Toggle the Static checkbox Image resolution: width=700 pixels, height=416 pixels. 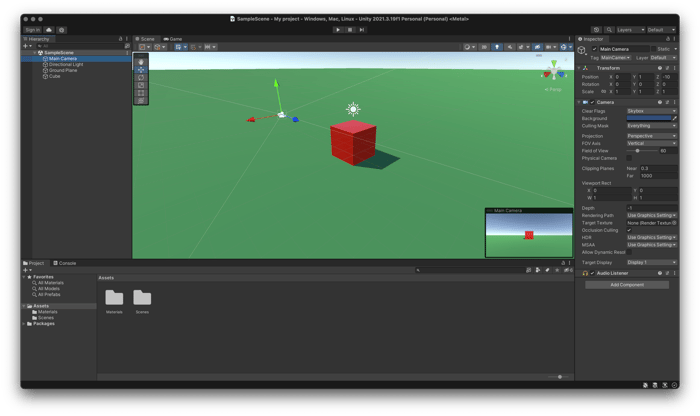tap(653, 49)
